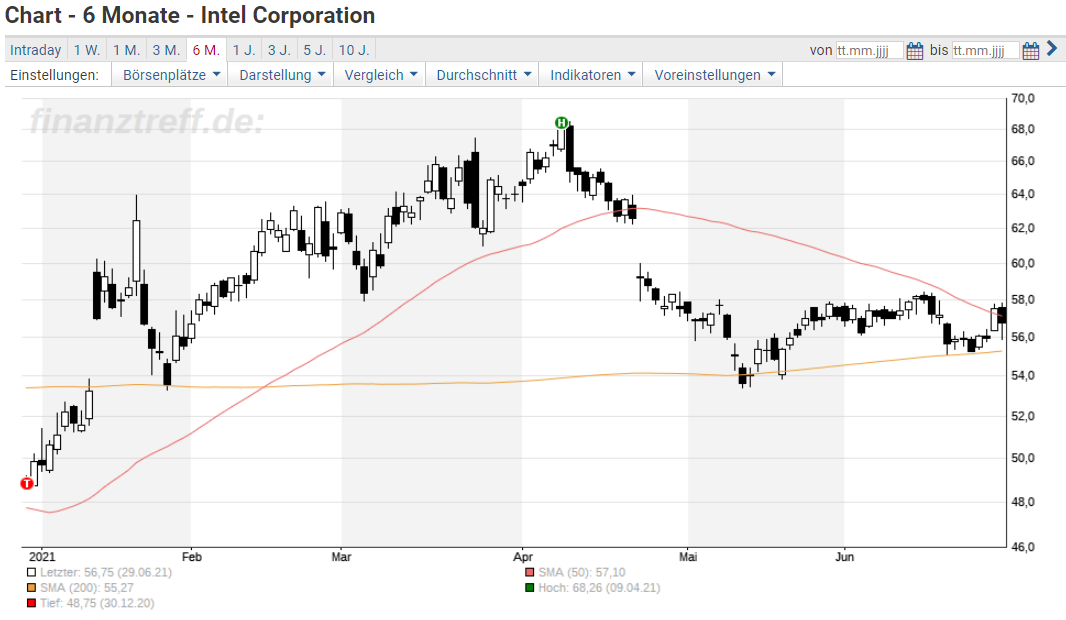
Task: Click the 'Apr' x-axis label
Action: click(523, 557)
